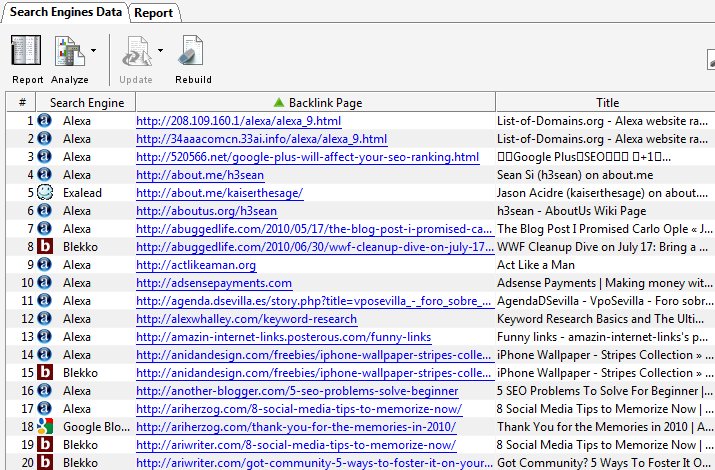Click the Update toolbar icon
715x470 pixels.
tap(135, 54)
